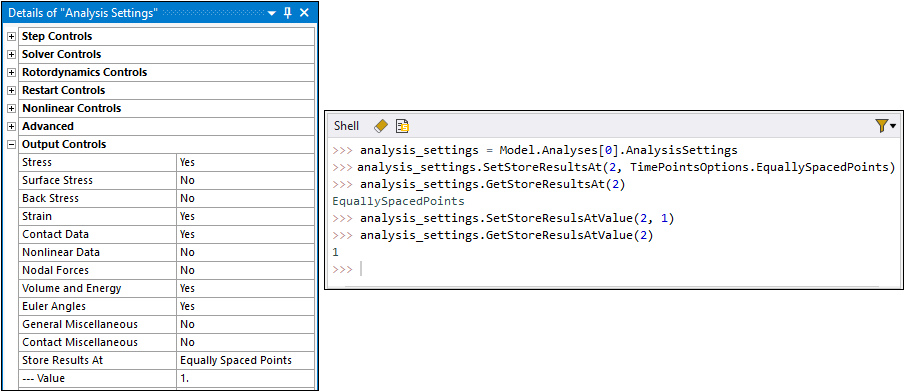Click the eraser clear icon in Shell
Screen dimensions: 905x392
[x=380, y=126]
